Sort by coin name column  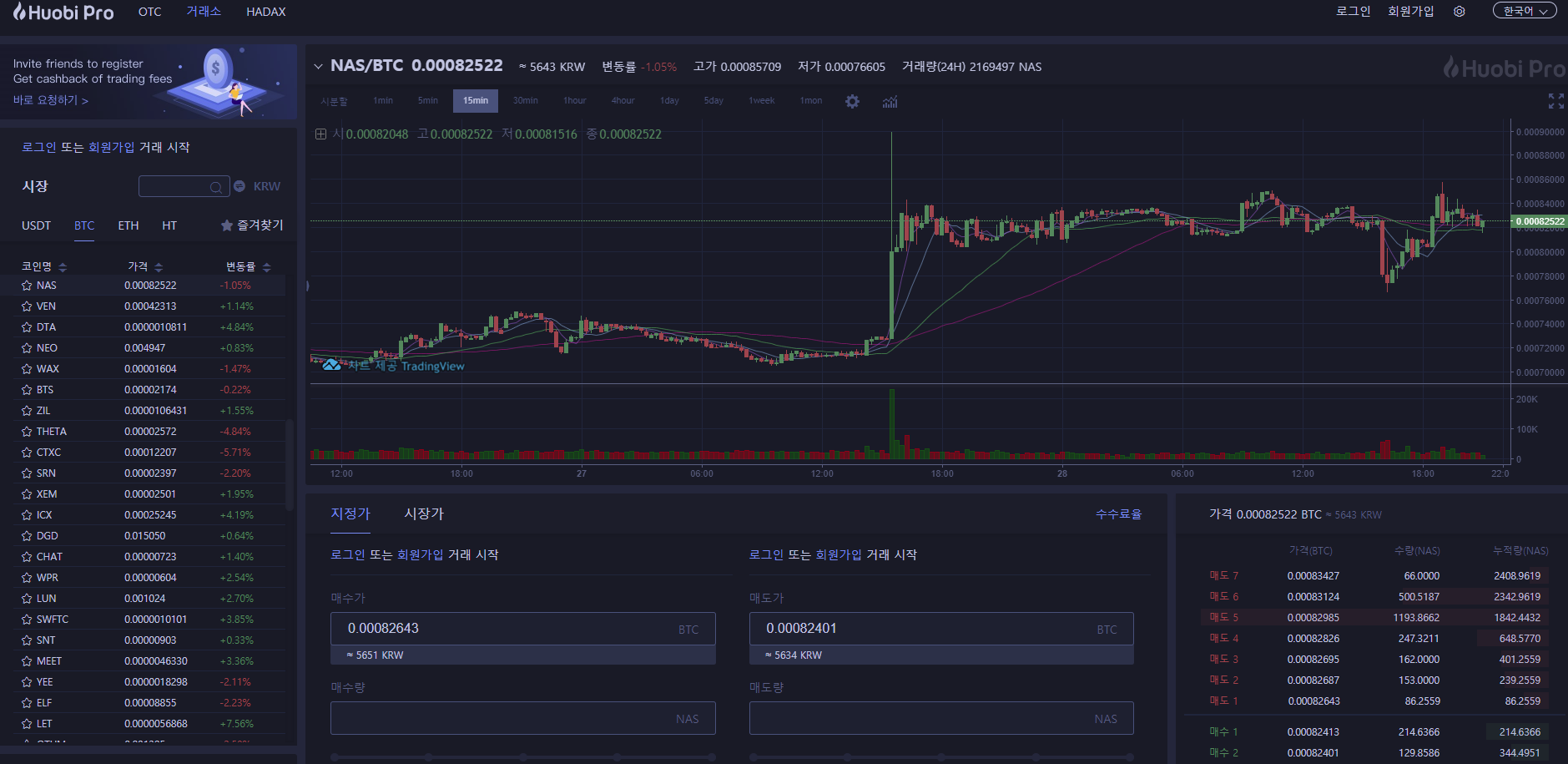43,266
